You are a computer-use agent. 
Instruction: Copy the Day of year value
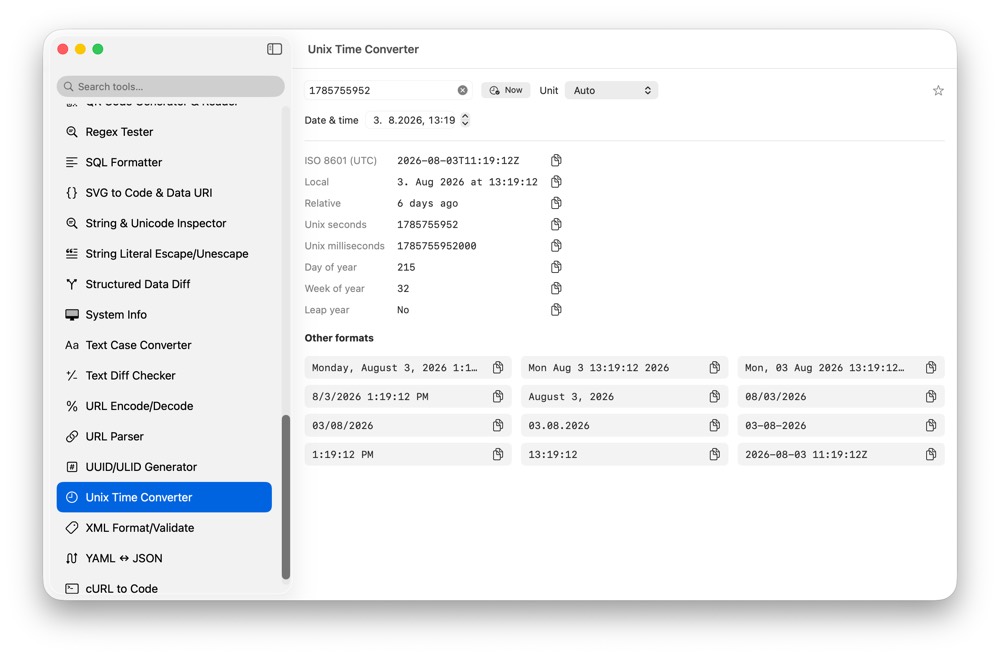point(556,267)
